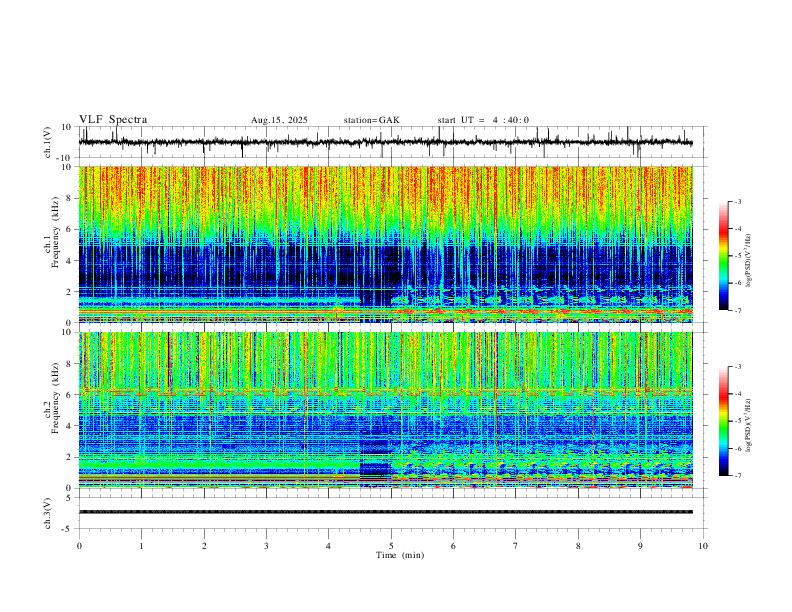Viewport: 792px width, 612px height.
Task: Click the "station=GAK" label
Action: [x=371, y=120]
